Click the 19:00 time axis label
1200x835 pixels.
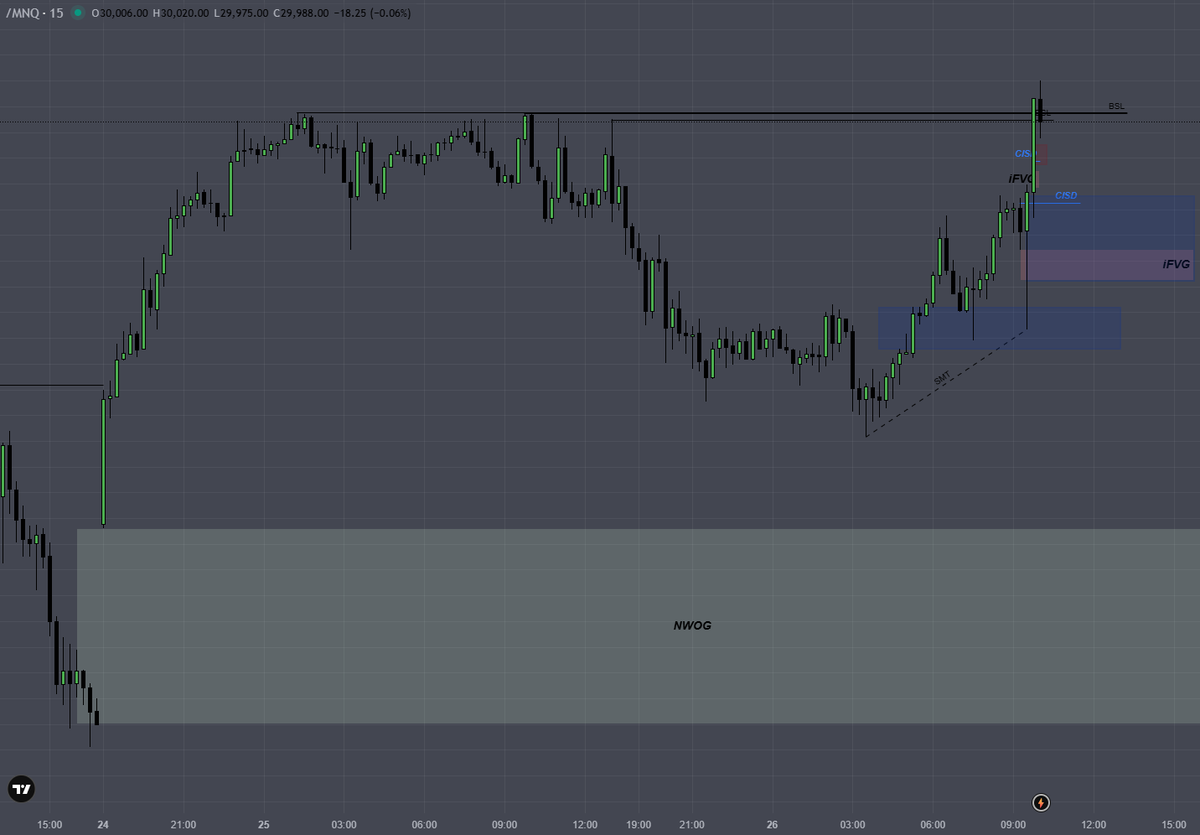click(639, 825)
